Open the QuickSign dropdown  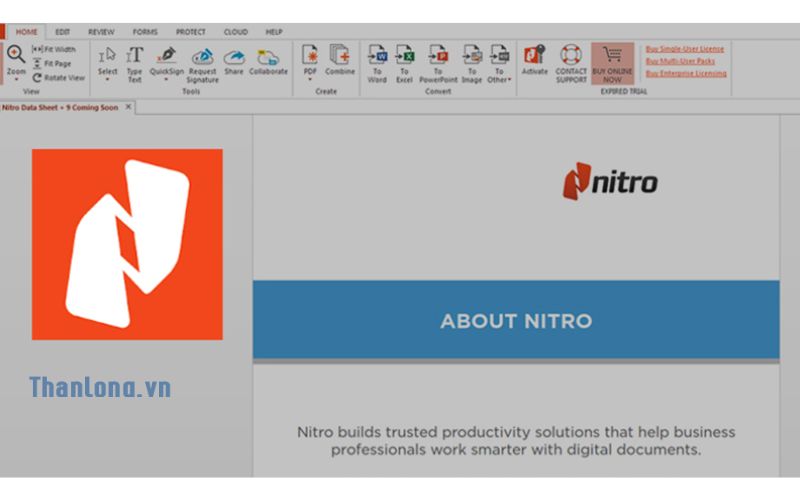point(167,80)
